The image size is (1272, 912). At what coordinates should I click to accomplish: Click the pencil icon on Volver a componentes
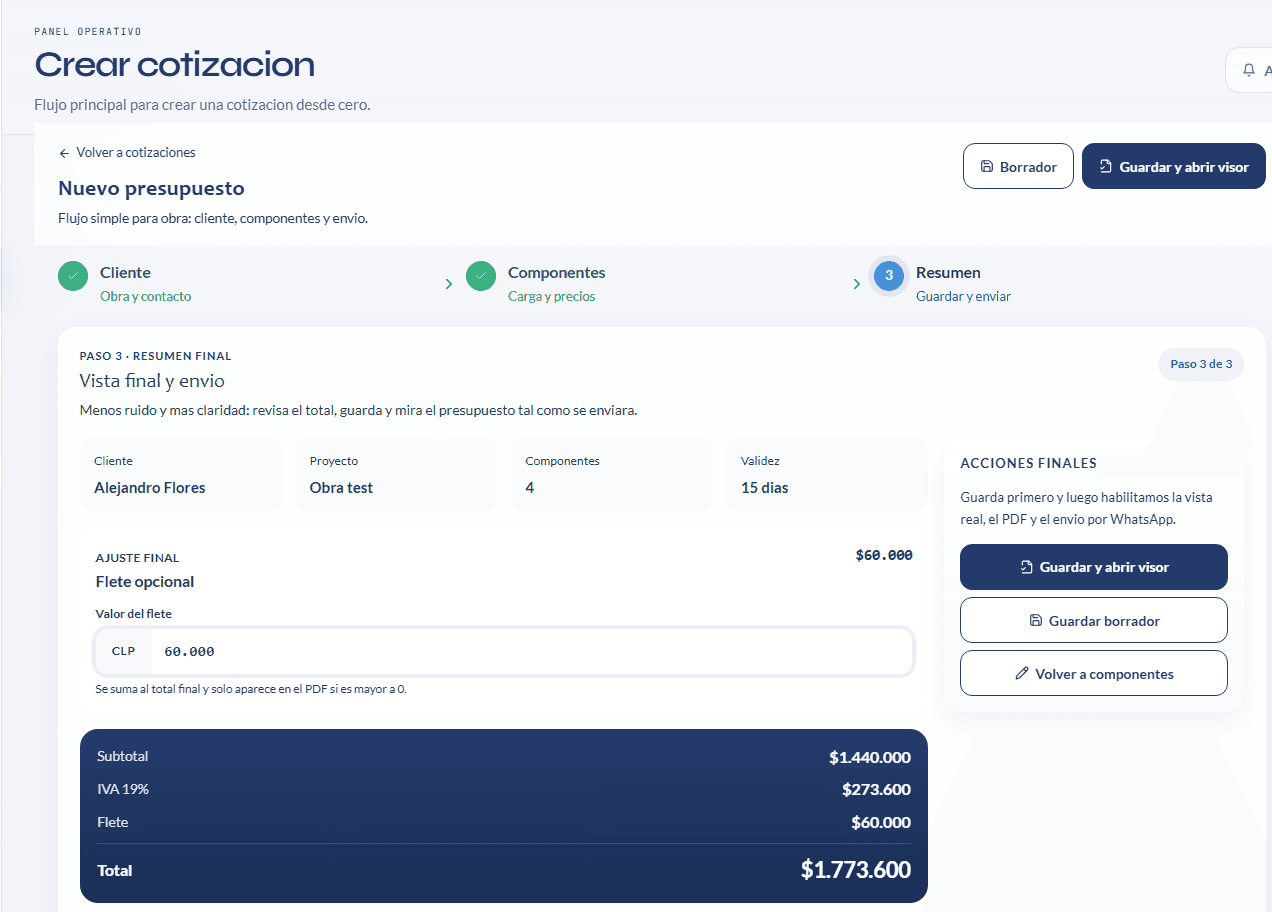coord(1021,674)
